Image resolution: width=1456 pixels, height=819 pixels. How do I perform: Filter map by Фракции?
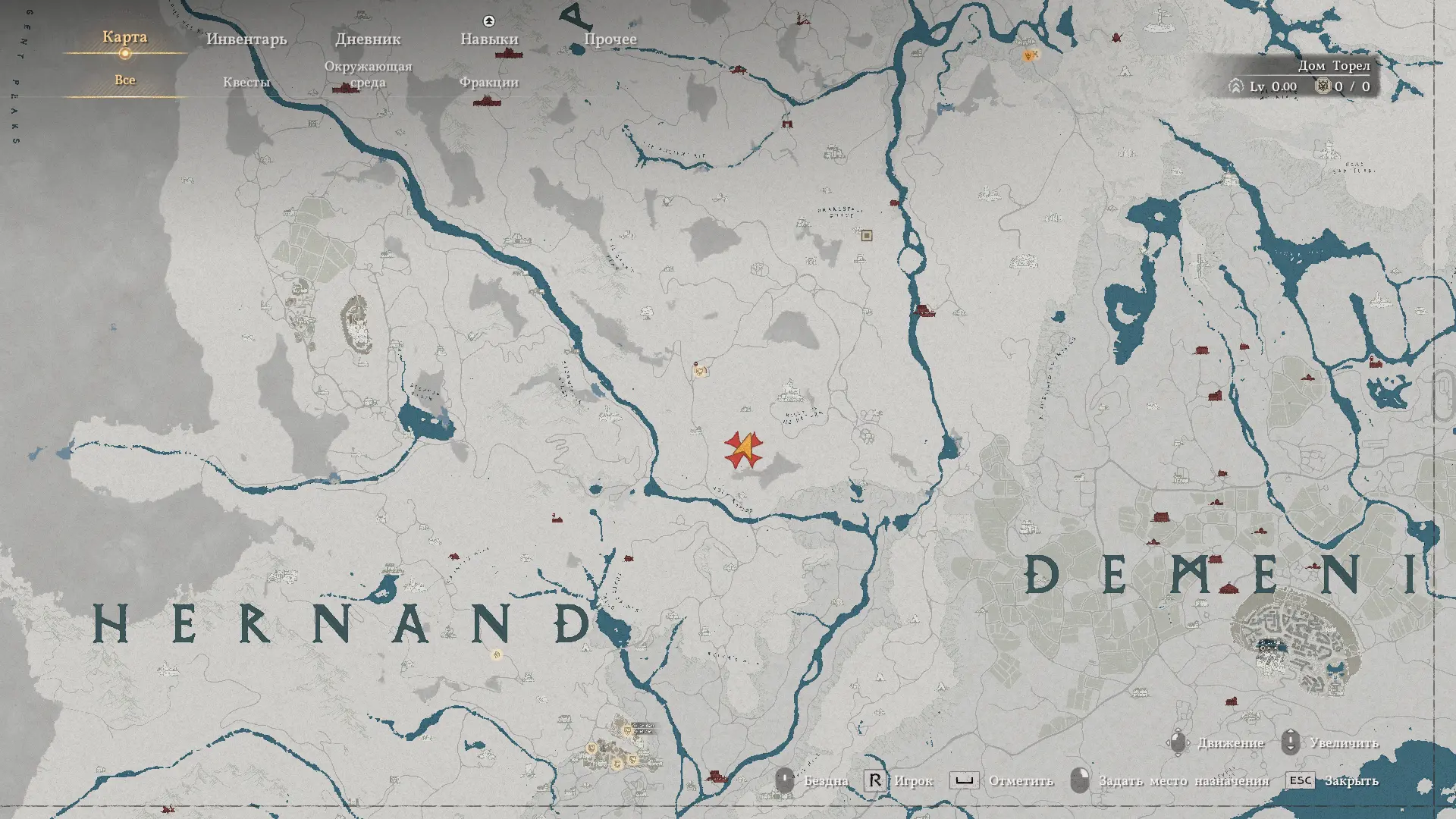pos(489,82)
